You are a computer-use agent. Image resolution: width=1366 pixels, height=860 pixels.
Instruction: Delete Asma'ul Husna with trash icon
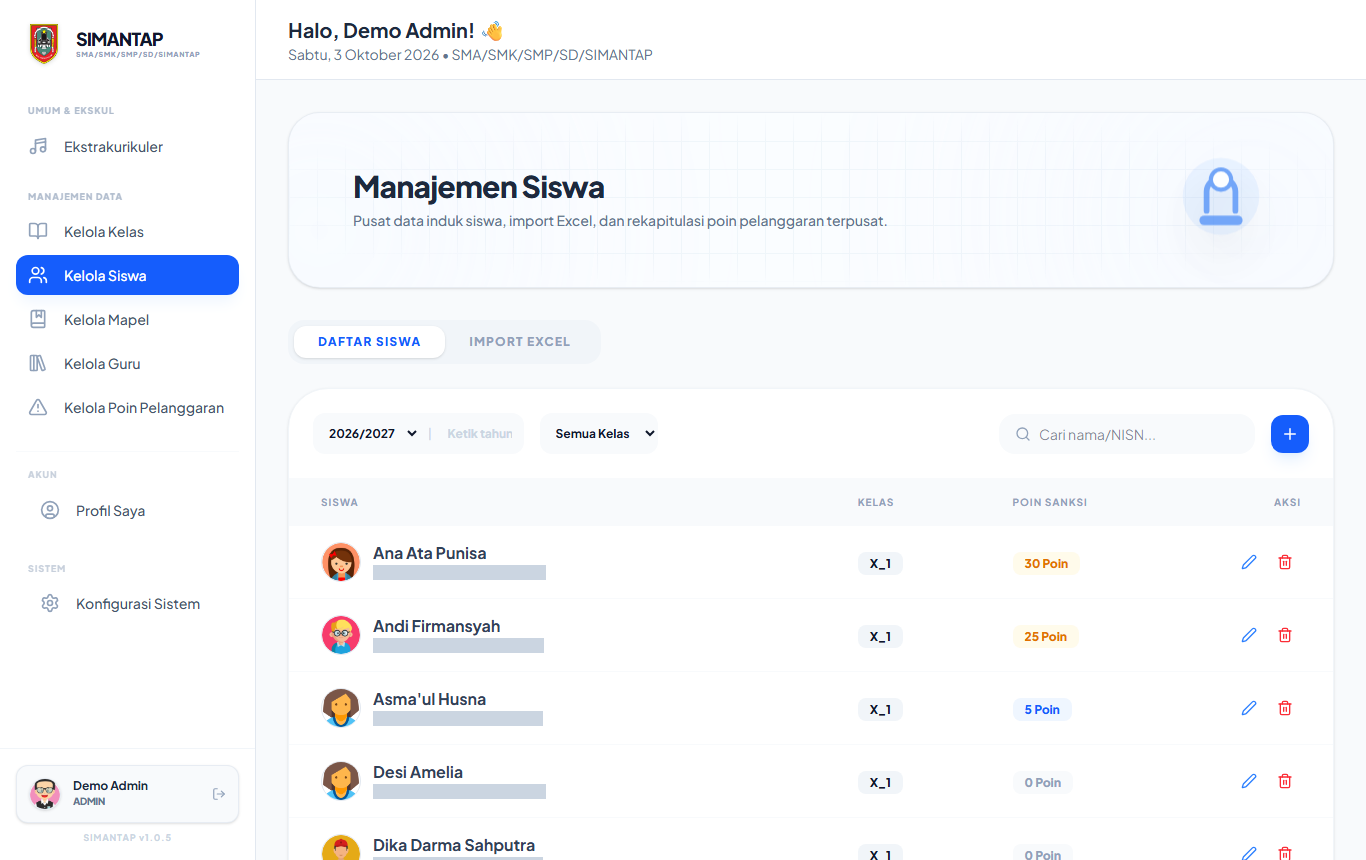coord(1285,708)
